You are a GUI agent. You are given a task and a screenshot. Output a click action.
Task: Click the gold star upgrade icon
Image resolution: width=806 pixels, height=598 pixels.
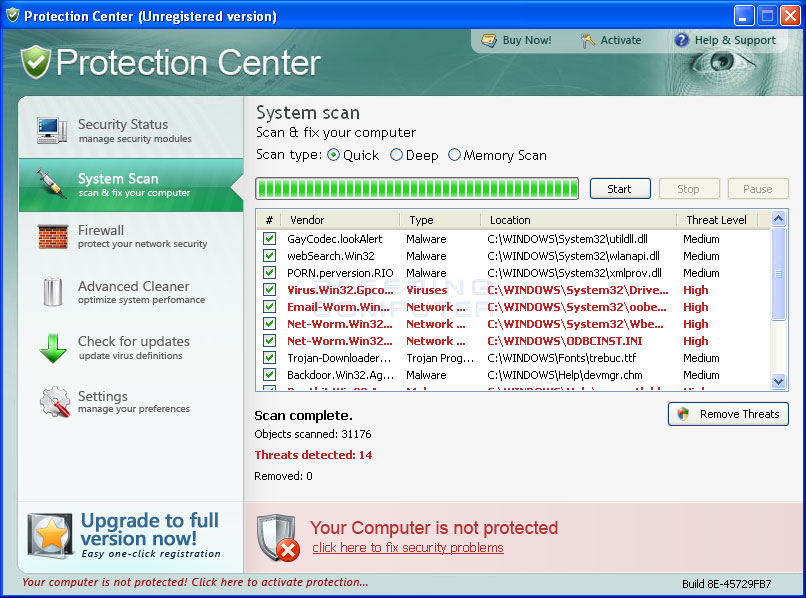click(50, 535)
